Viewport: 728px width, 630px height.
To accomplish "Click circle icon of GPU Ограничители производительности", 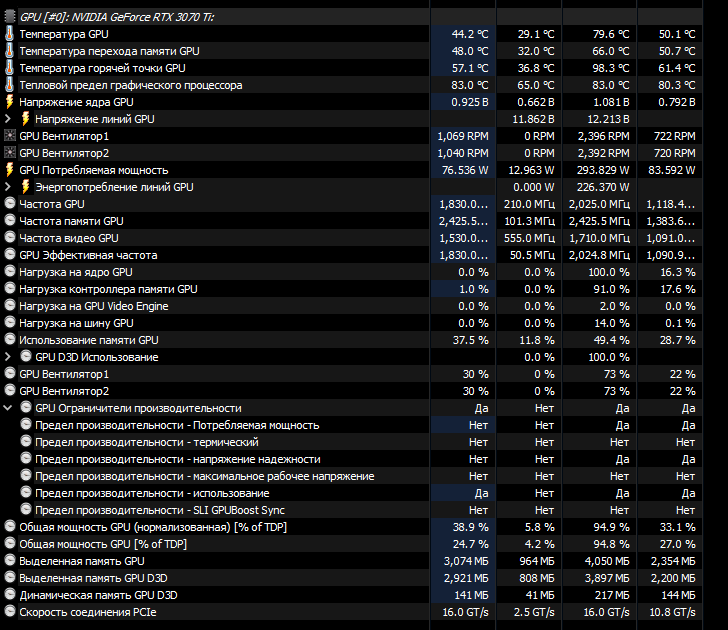I will [x=26, y=408].
